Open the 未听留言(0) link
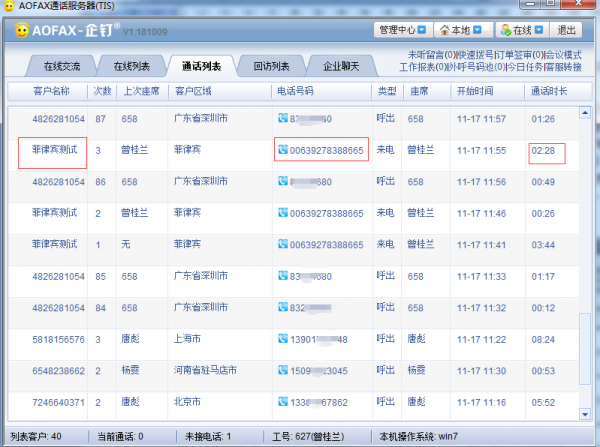Viewport: 600px width, 447px height. [431, 55]
